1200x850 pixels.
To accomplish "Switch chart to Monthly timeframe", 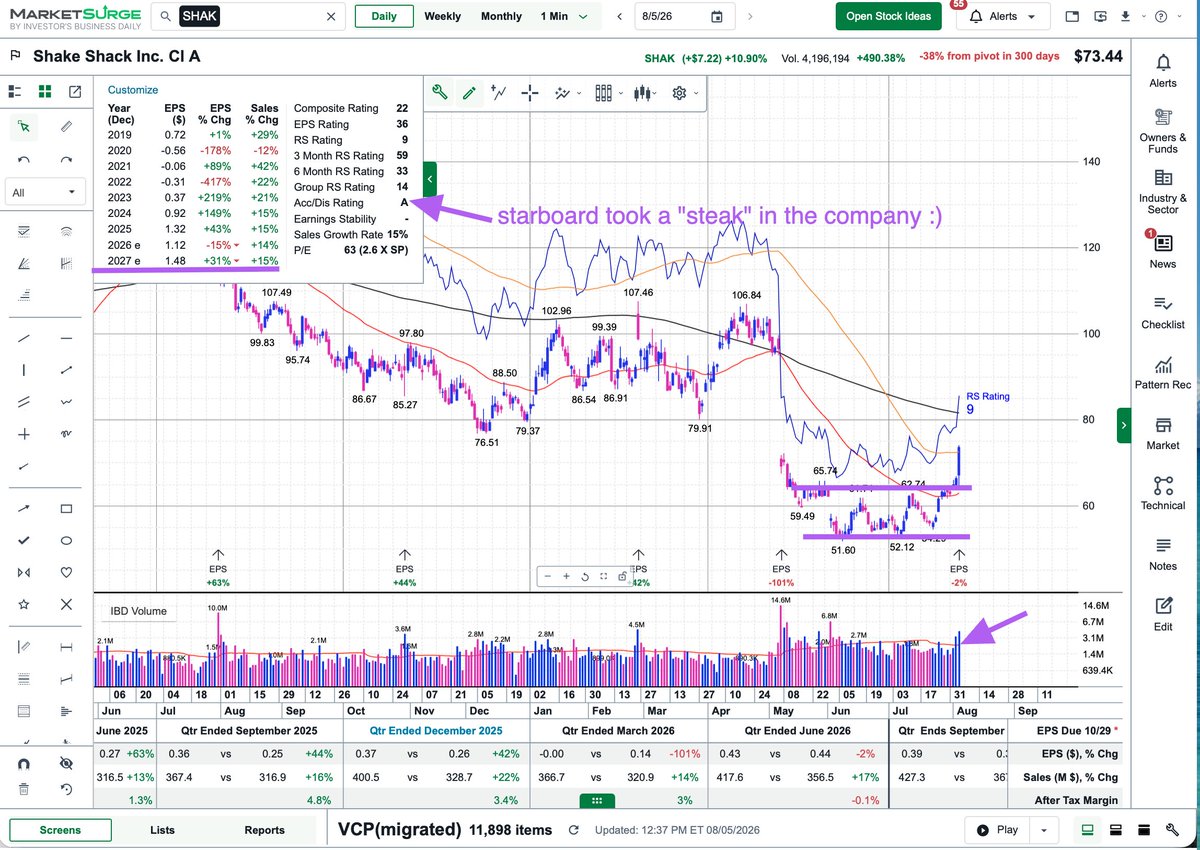I will pos(501,16).
